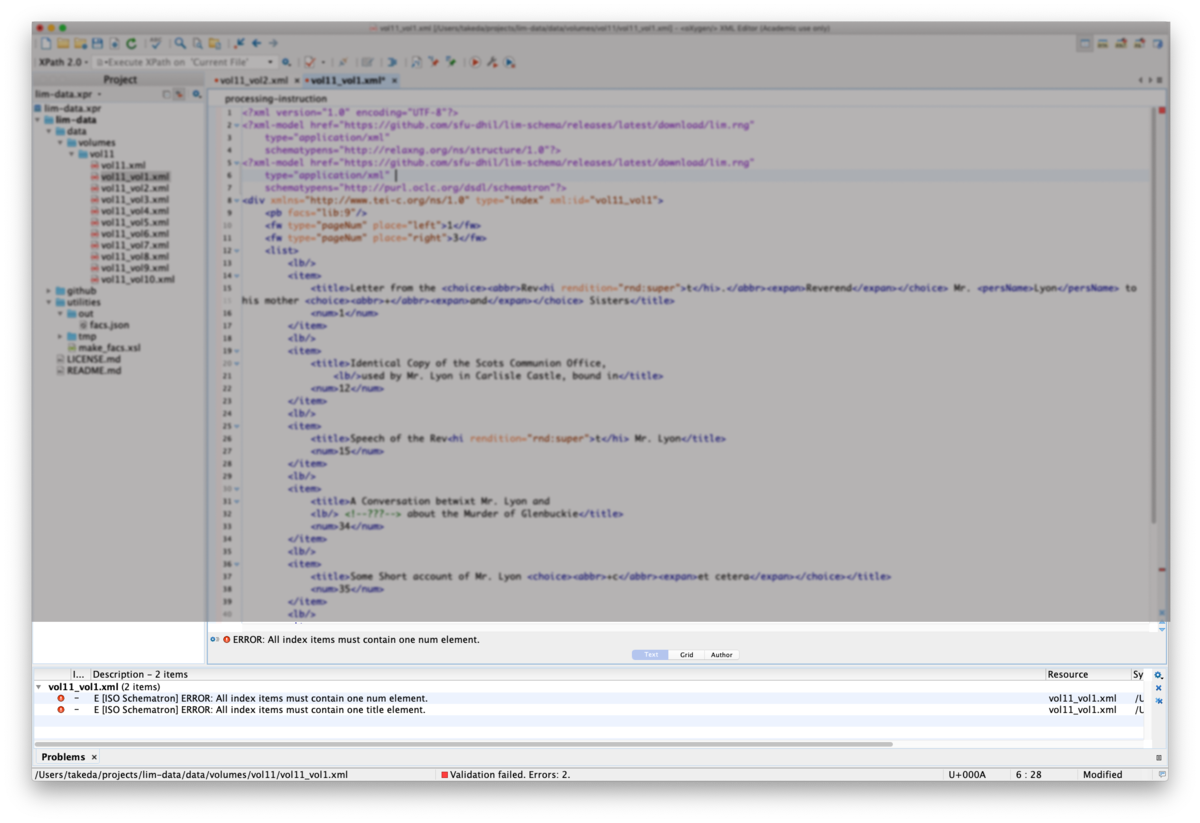This screenshot has height=823, width=1200.
Task: Switch to the vol11_vol2.xml tab
Action: (255, 80)
